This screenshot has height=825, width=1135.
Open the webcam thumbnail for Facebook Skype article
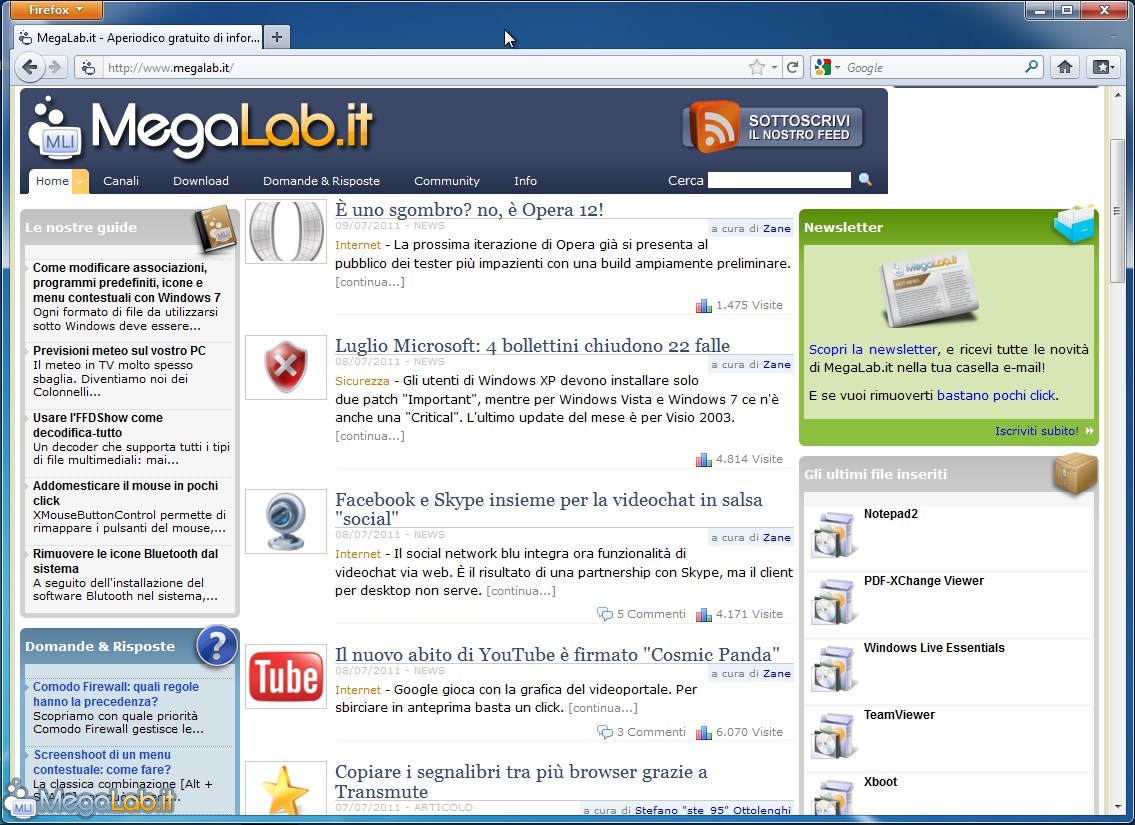coord(286,522)
